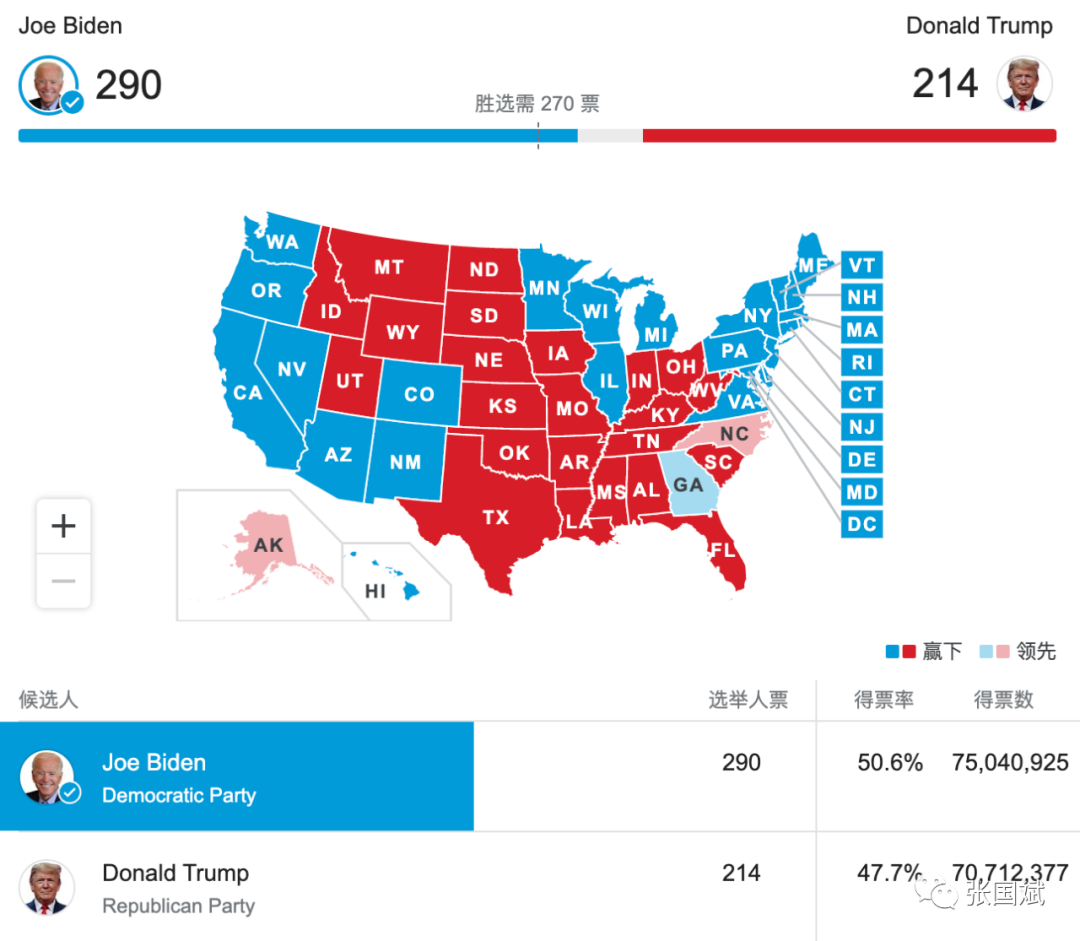Click Trump's portrait in candidate table
The height and width of the screenshot is (941, 1080).
point(46,887)
